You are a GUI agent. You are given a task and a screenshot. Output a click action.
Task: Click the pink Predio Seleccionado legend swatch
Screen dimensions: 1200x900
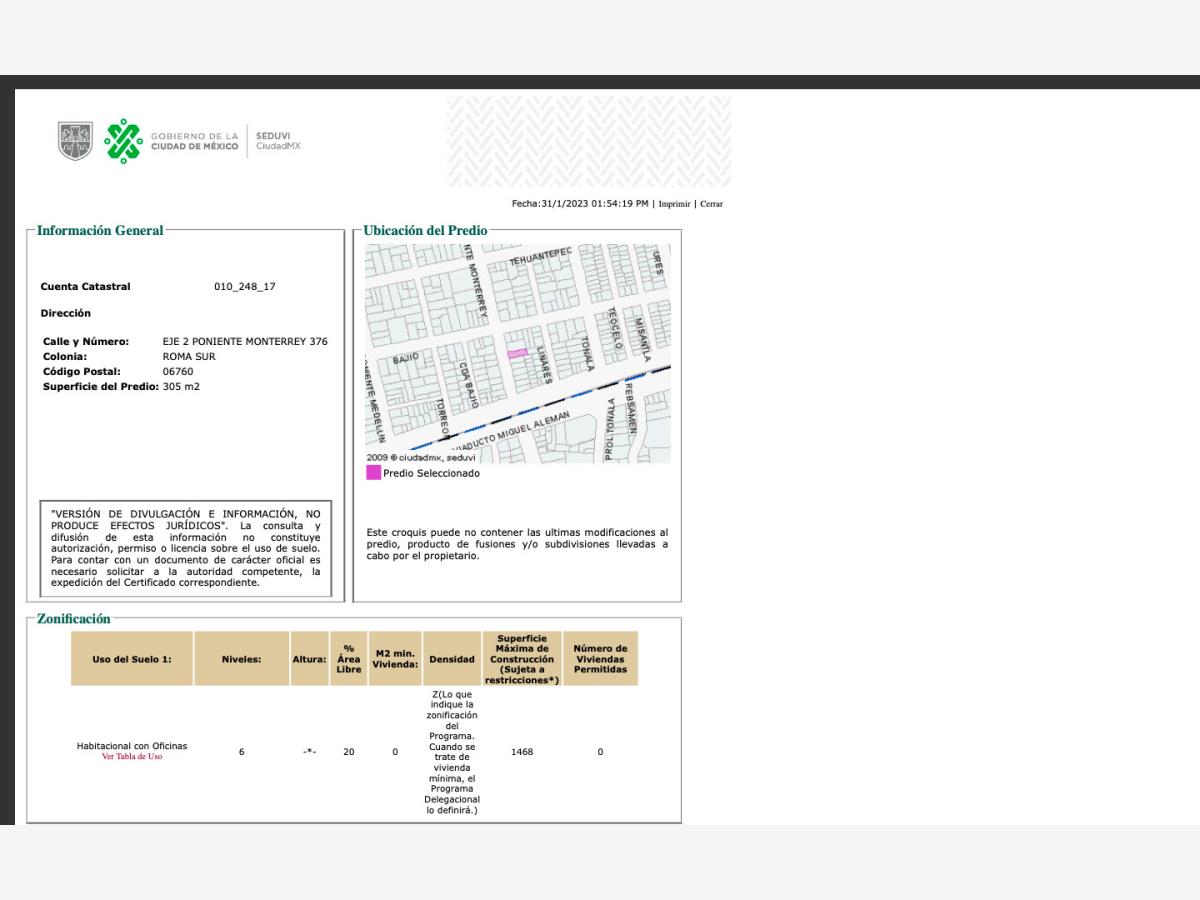pos(373,473)
